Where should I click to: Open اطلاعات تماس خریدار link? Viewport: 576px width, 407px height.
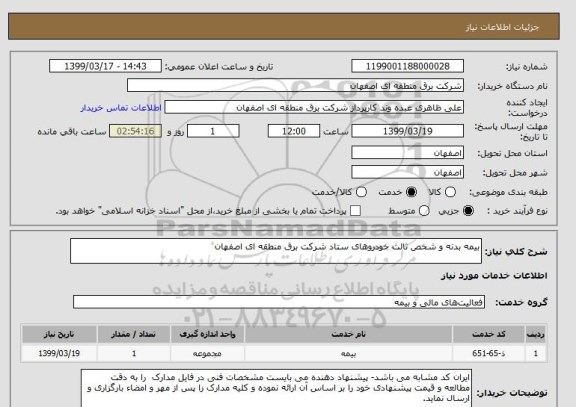[121, 108]
